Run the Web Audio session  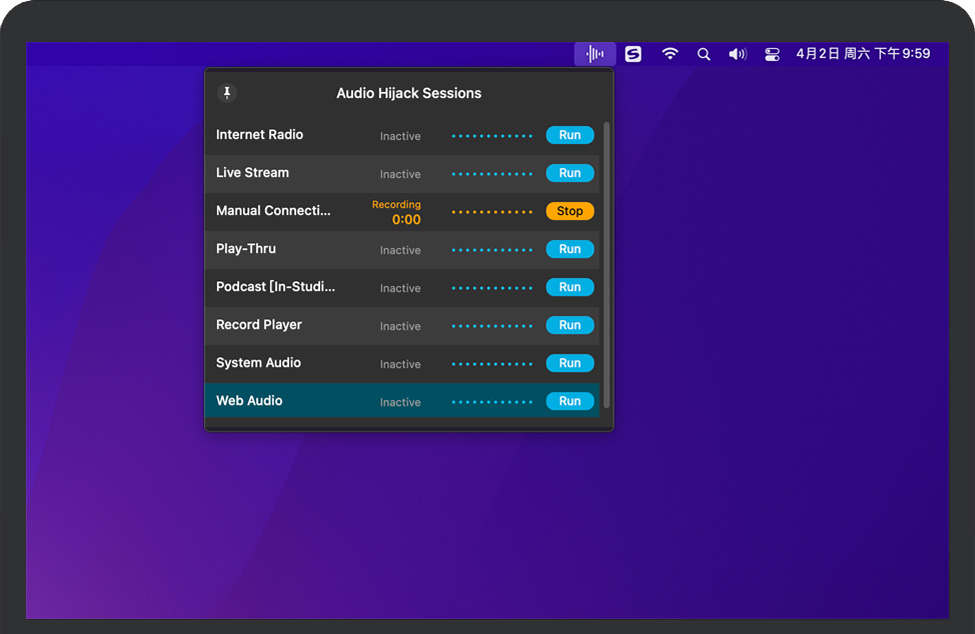click(x=570, y=401)
